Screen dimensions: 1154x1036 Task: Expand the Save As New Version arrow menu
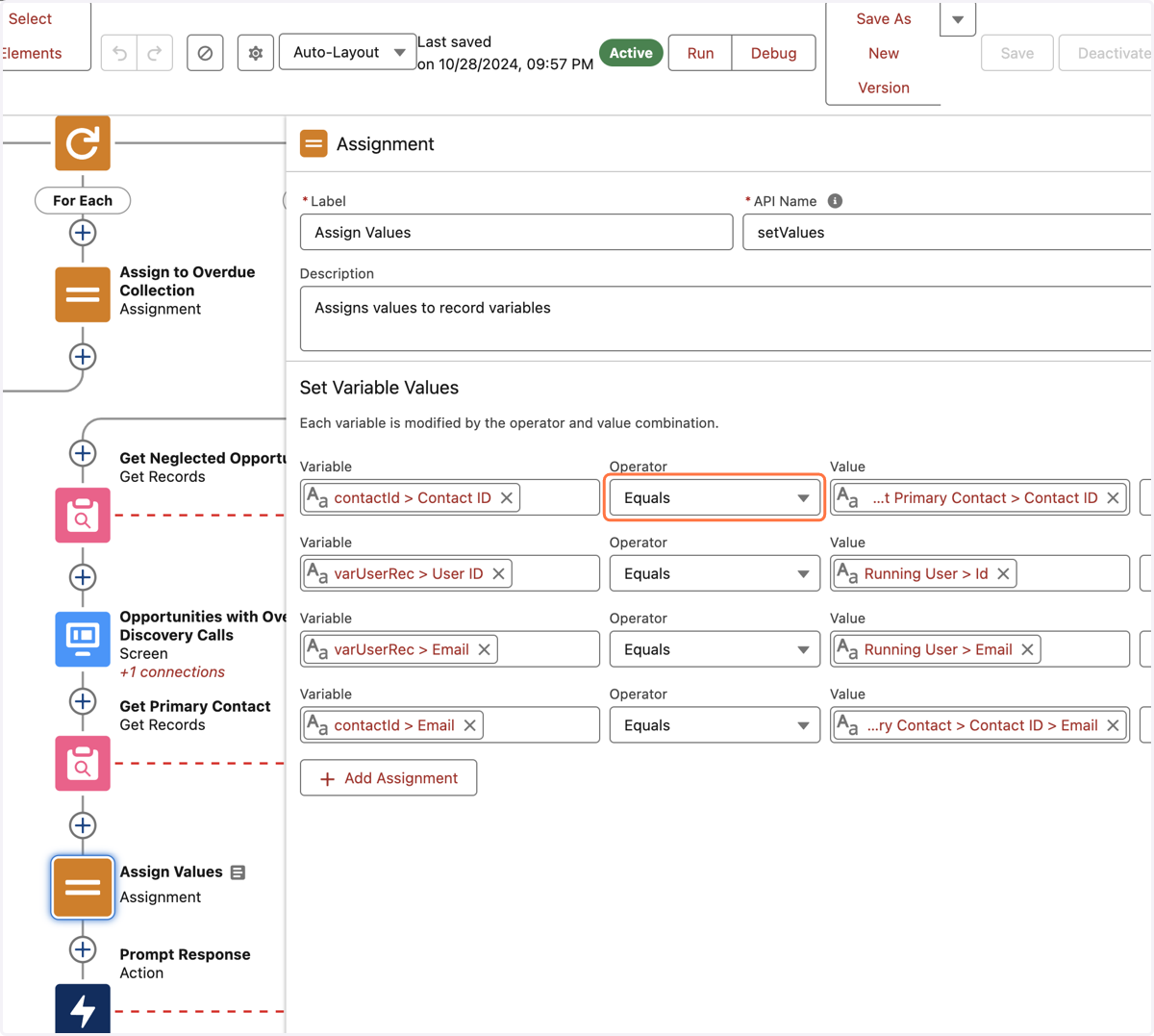click(x=958, y=18)
